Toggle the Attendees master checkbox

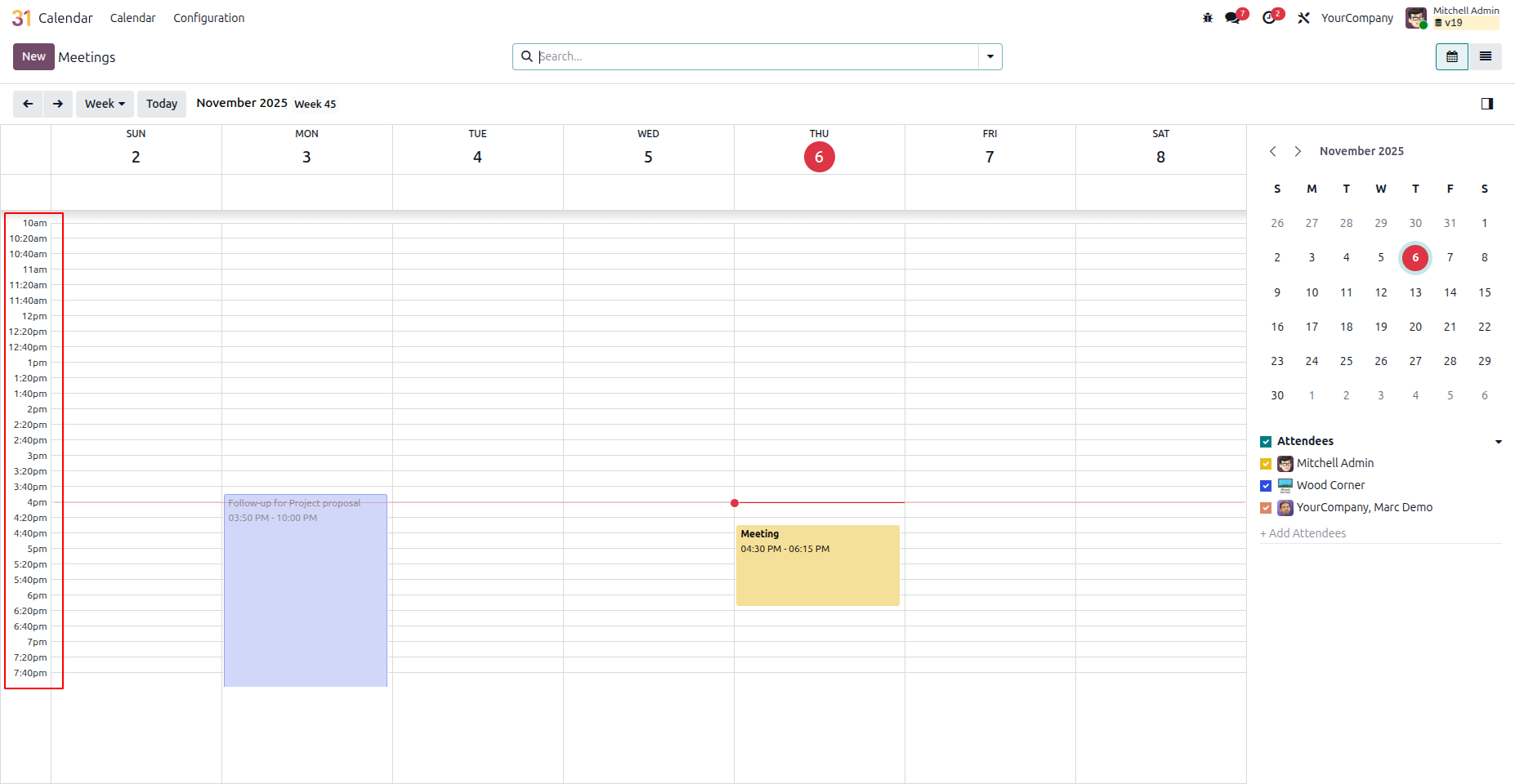[x=1266, y=442]
